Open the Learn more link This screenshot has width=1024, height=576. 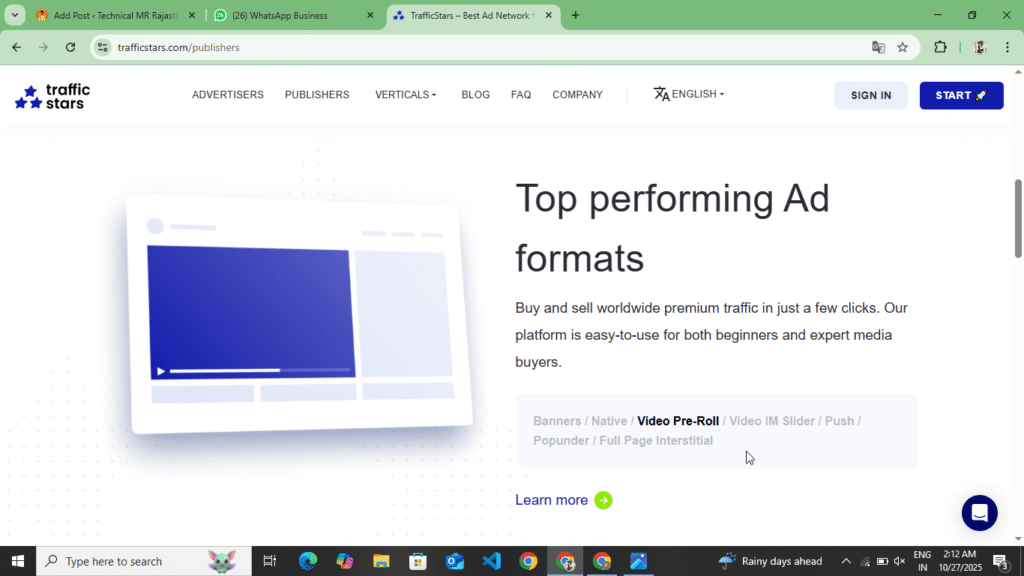(x=552, y=500)
